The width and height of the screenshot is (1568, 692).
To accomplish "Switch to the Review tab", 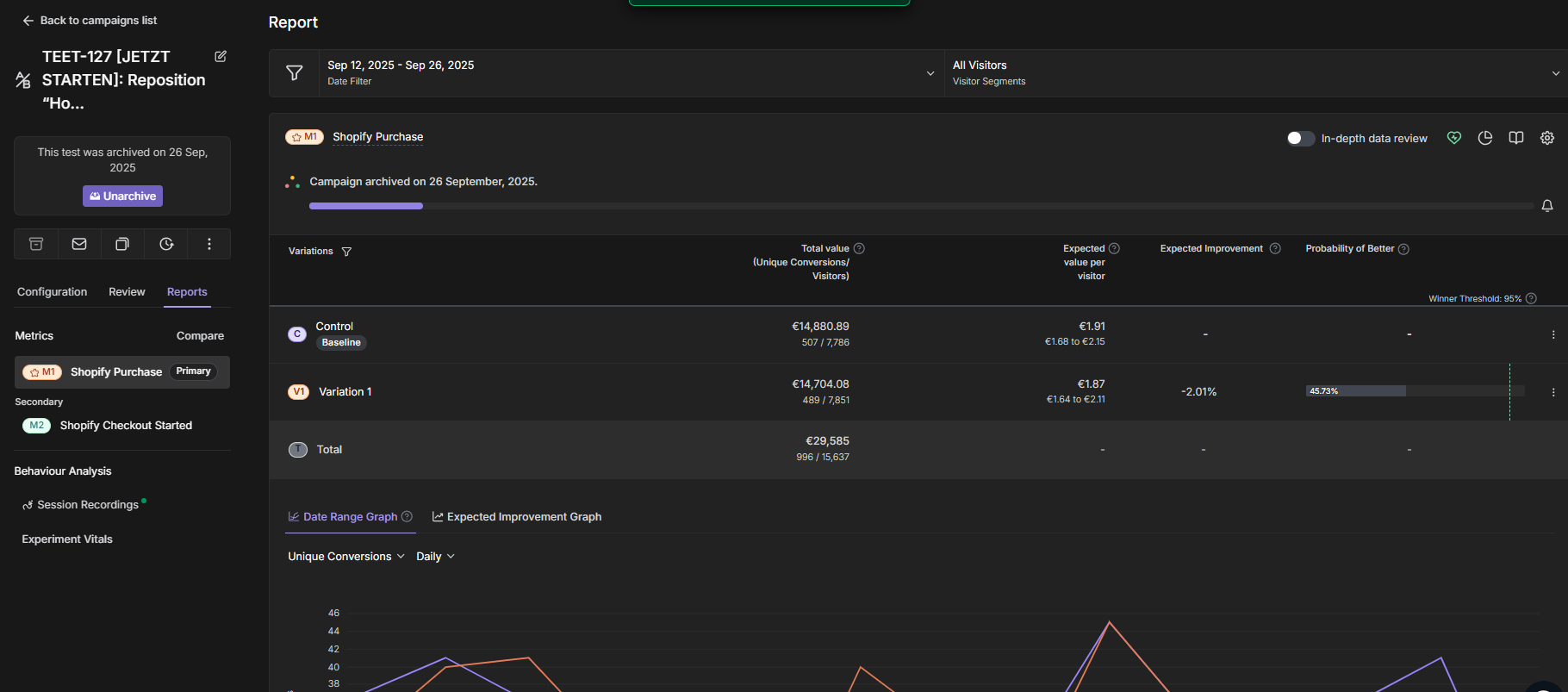I will tap(127, 292).
